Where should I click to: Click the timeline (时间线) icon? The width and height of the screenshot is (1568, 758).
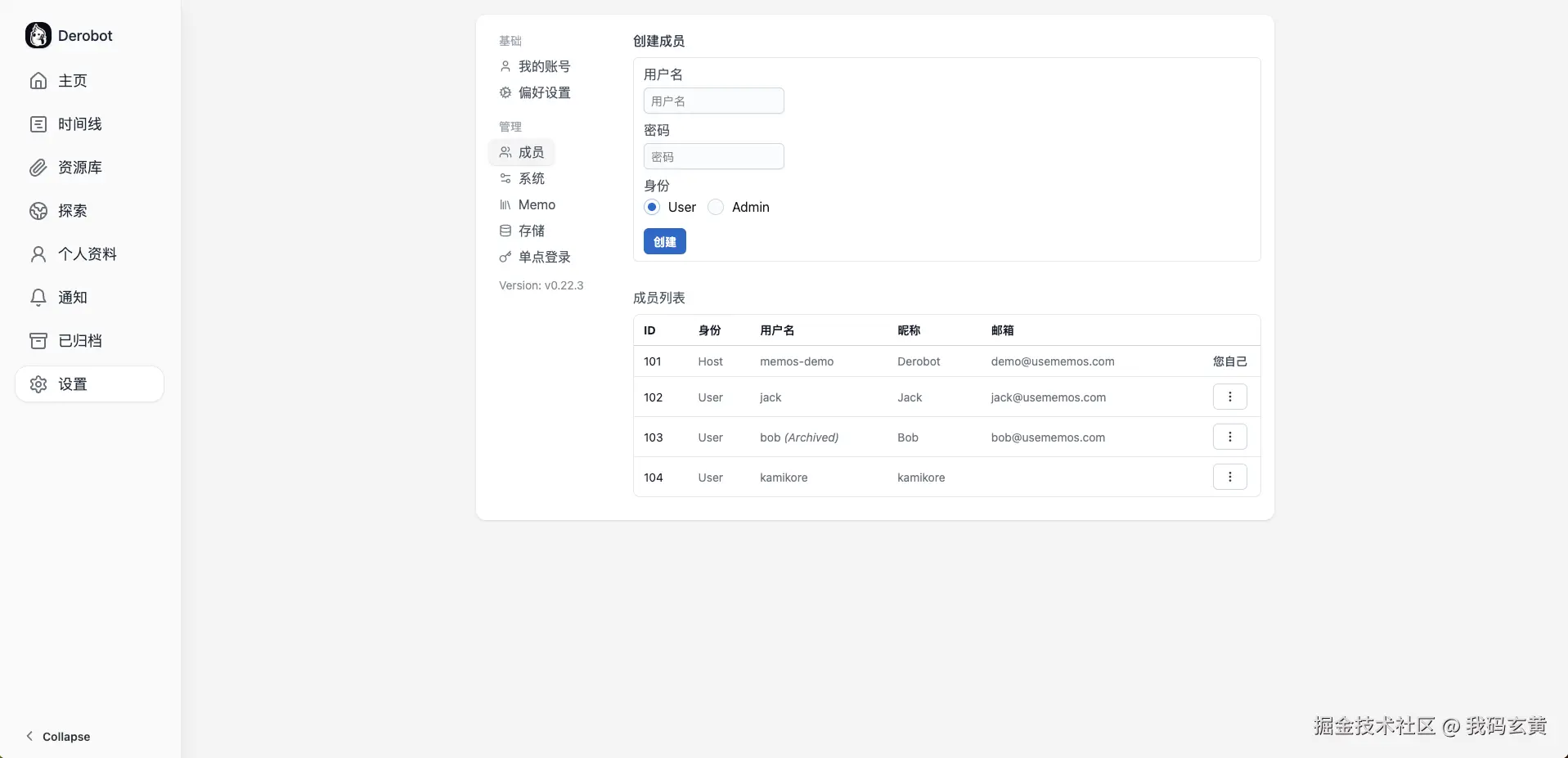pyautogui.click(x=38, y=123)
